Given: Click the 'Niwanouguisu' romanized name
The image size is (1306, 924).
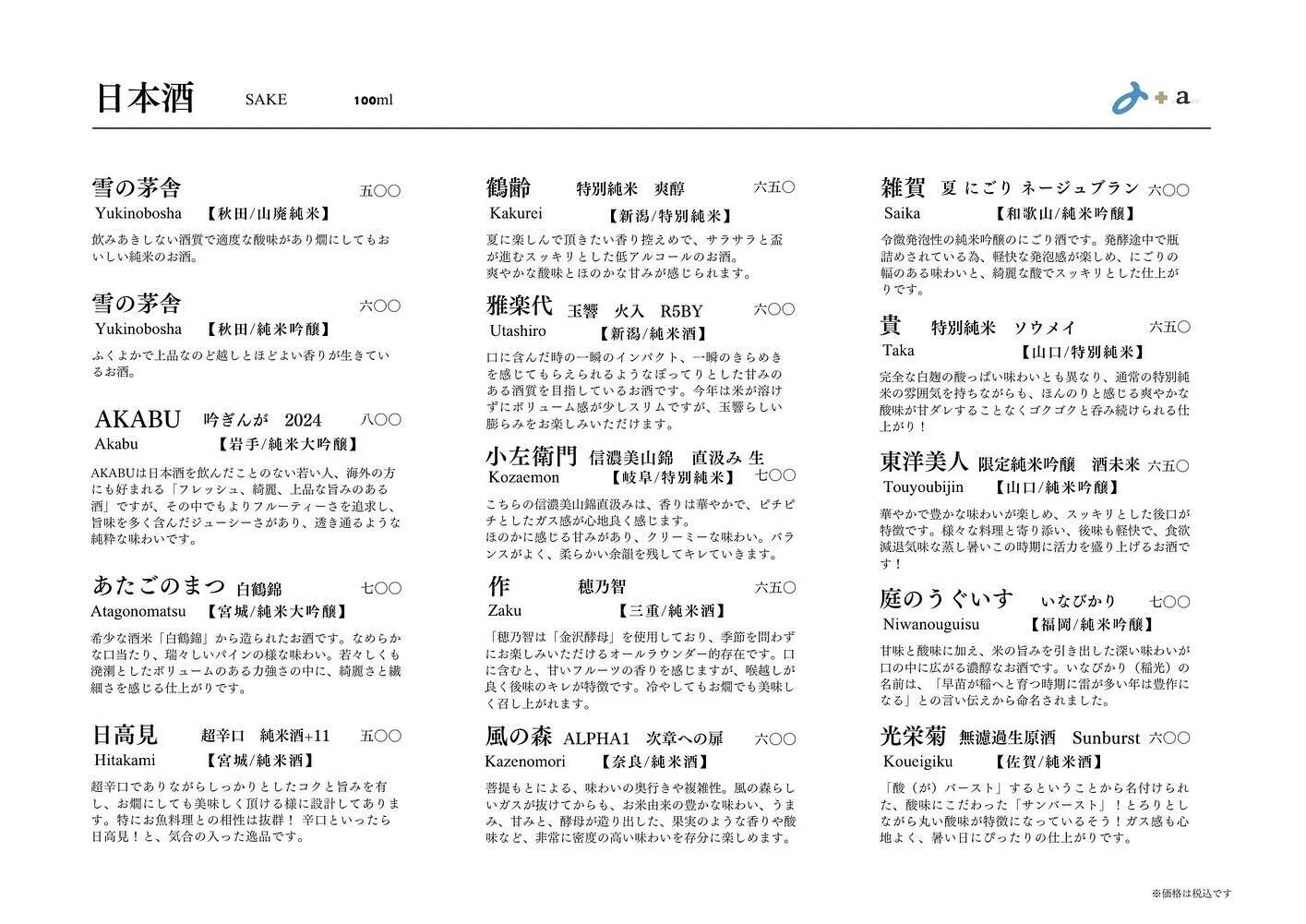Looking at the screenshot, I should point(931,625).
